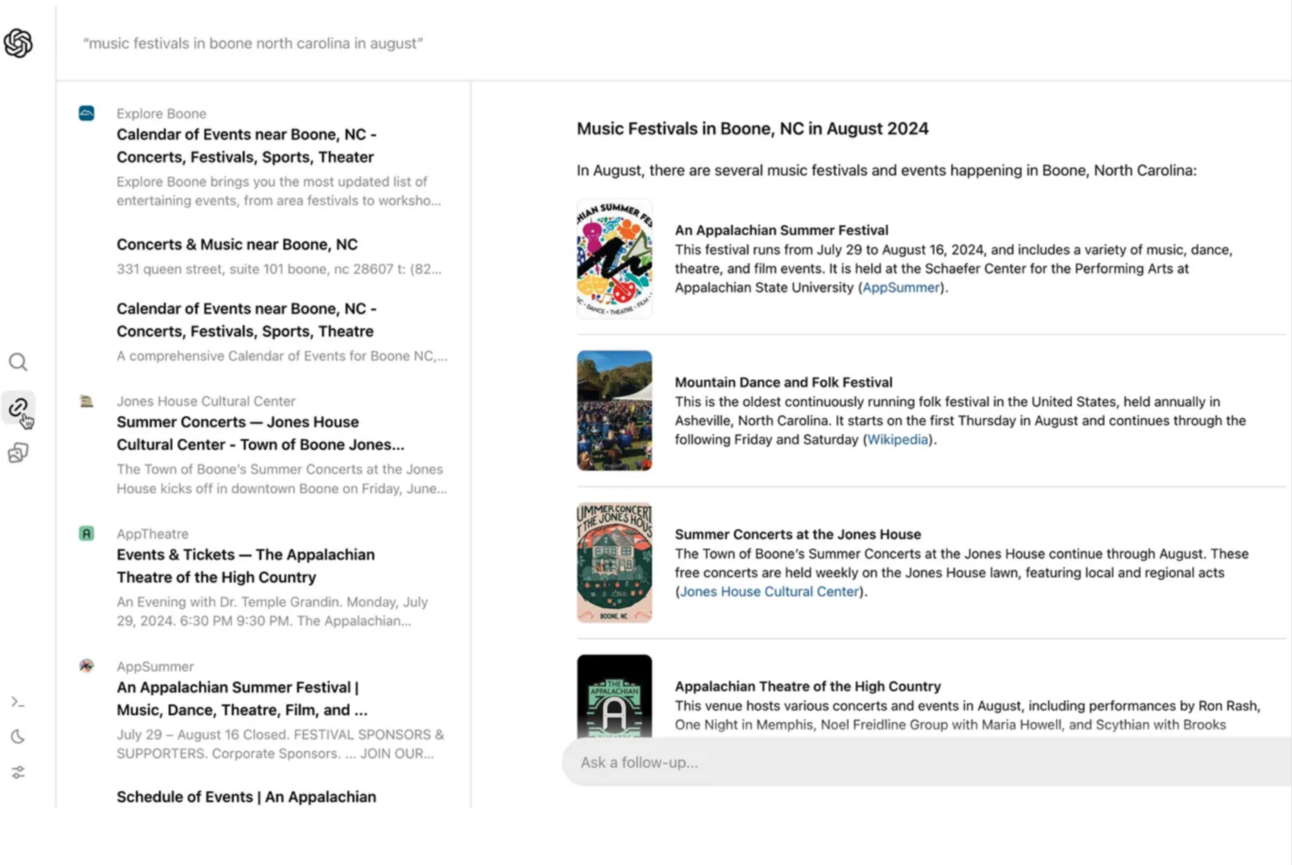Click the AppSummer source name

tap(155, 667)
